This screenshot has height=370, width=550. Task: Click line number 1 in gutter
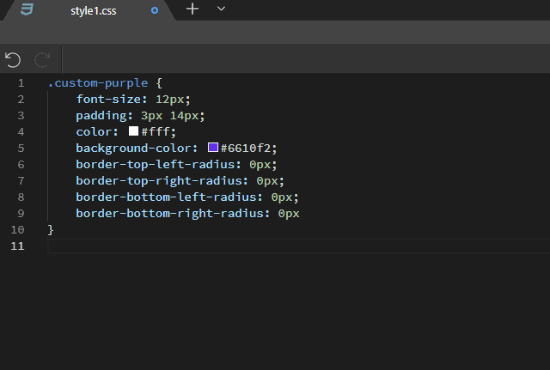pyautogui.click(x=21, y=83)
